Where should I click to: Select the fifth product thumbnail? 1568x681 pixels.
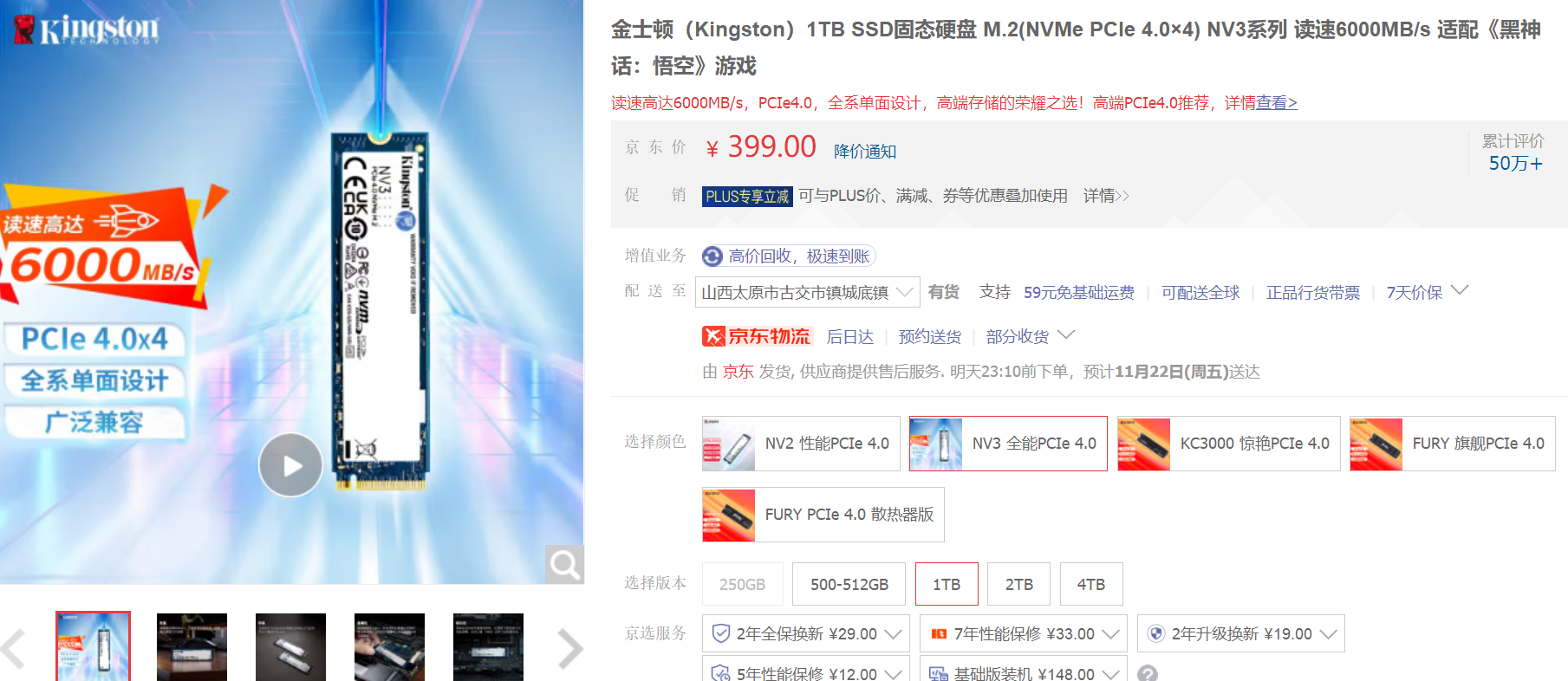pyautogui.click(x=488, y=647)
